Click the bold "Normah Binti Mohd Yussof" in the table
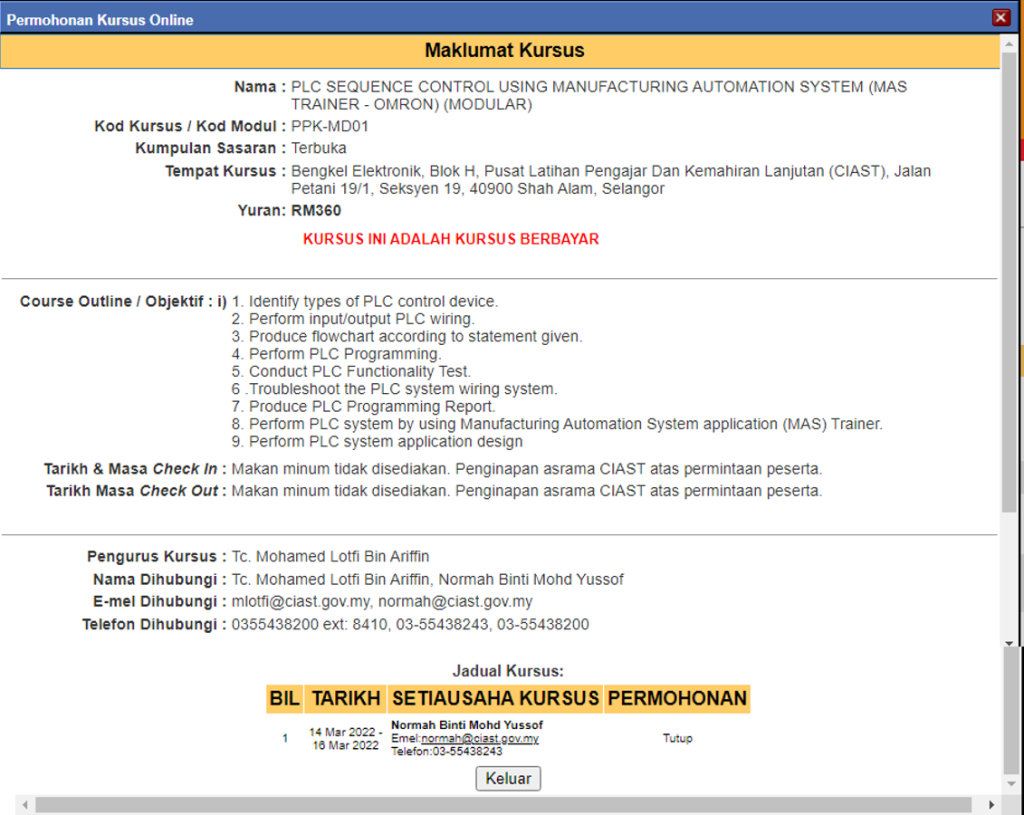Screen dimensions: 1024x815 click(x=467, y=725)
